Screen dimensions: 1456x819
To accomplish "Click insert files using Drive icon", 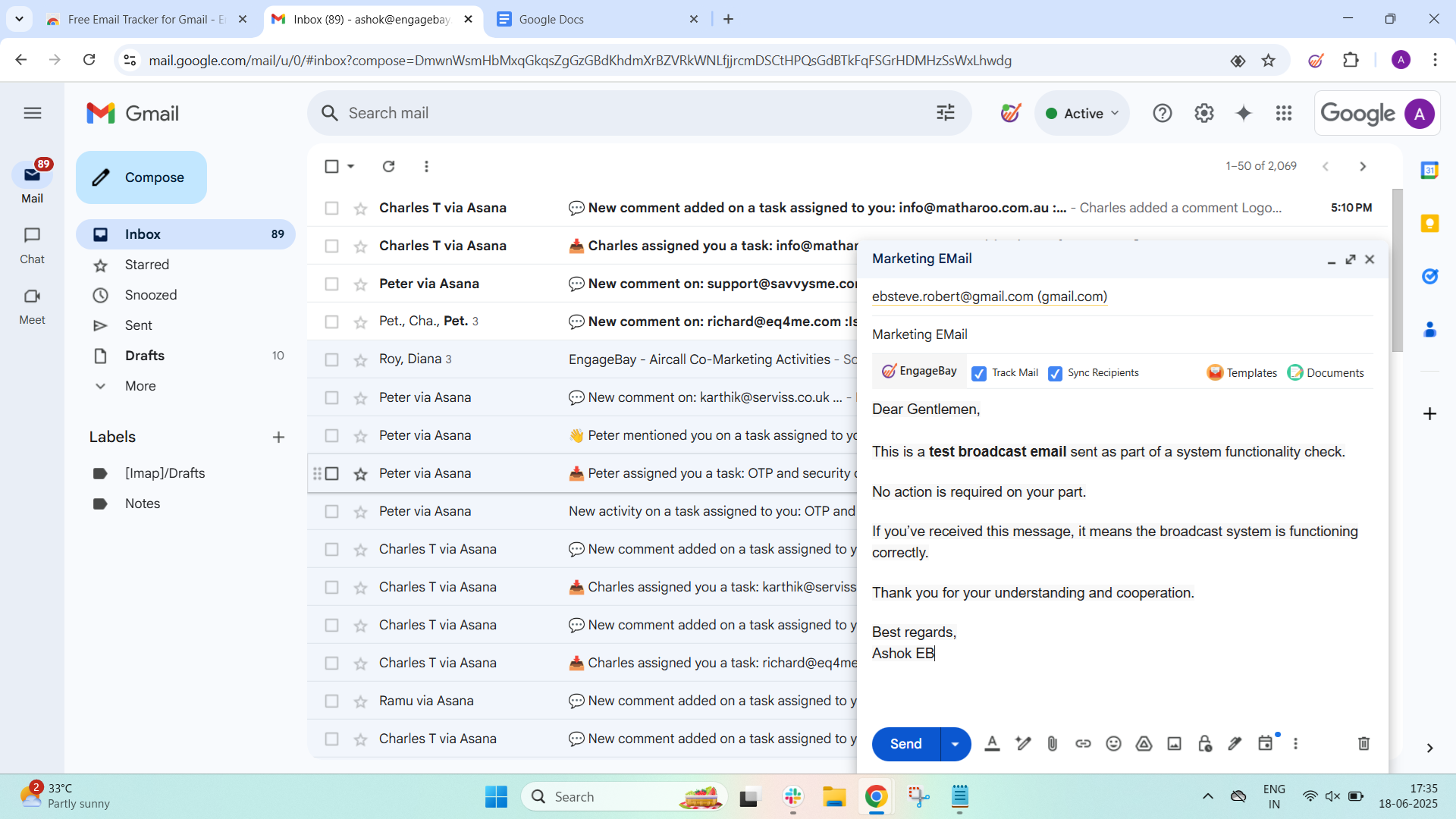I will coord(1144,744).
